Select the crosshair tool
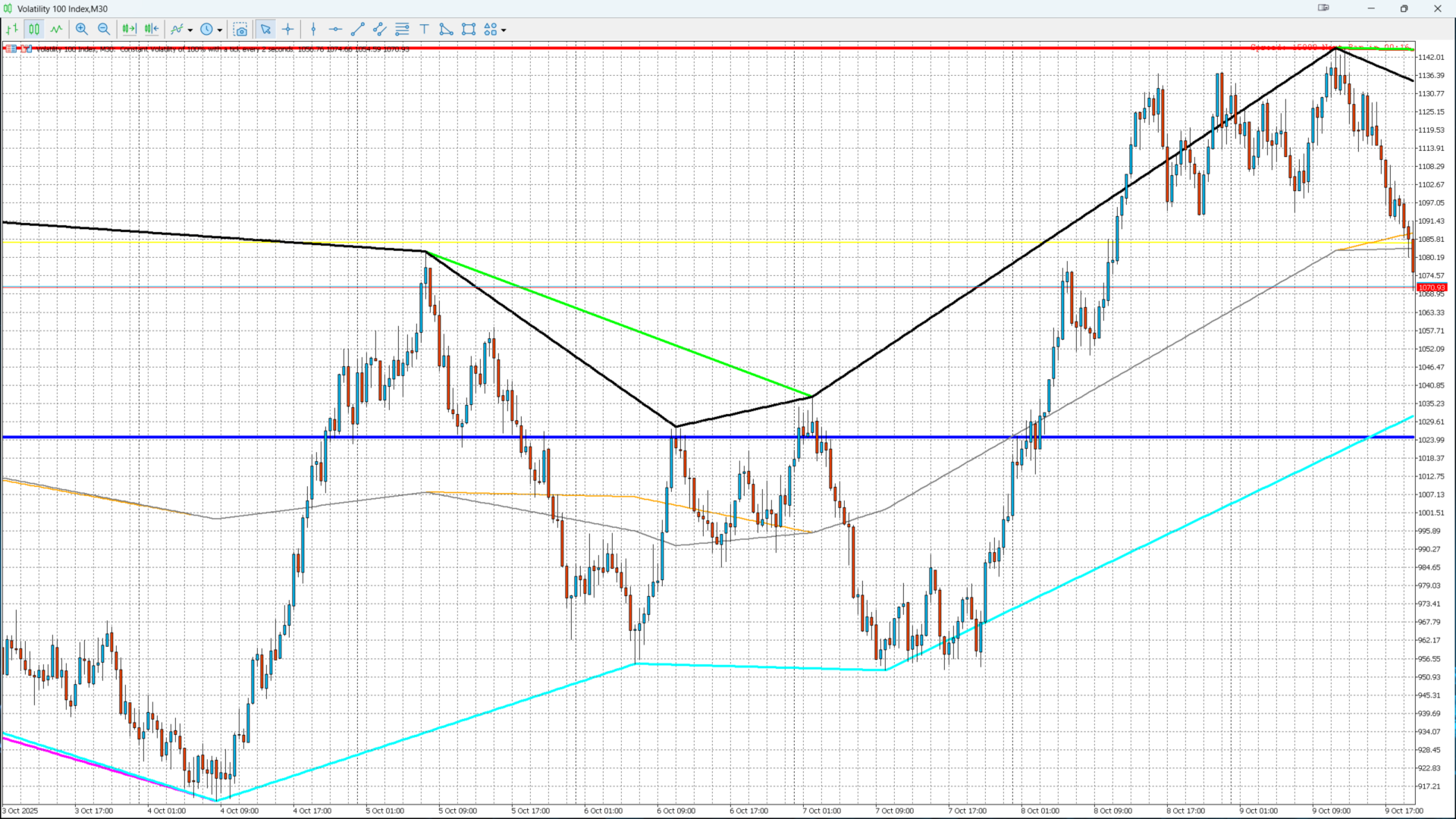 tap(288, 30)
